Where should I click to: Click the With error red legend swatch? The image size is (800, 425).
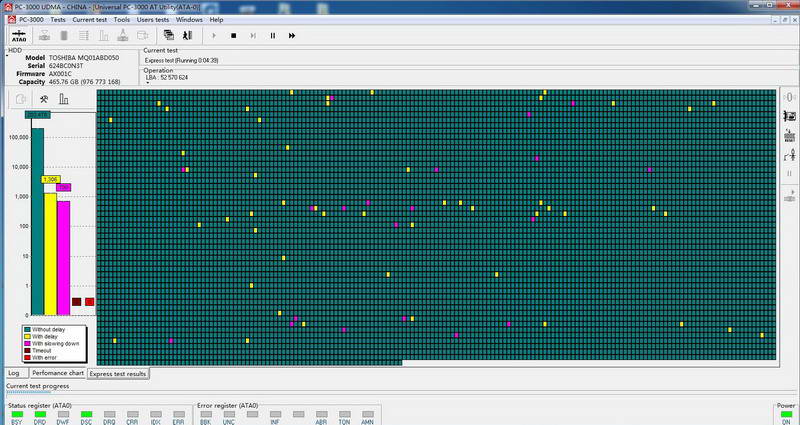(x=27, y=358)
